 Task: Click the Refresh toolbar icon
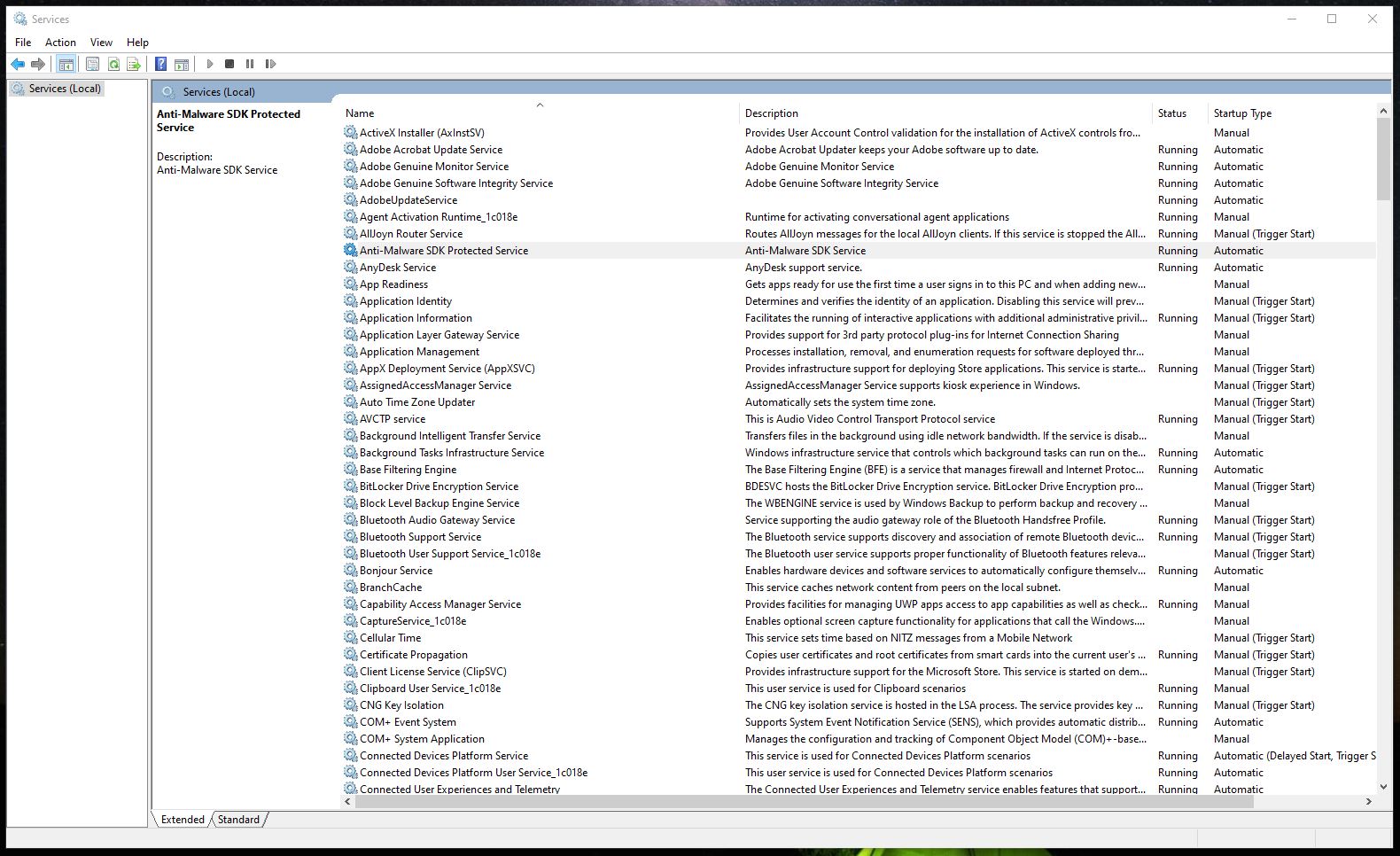tap(113, 64)
